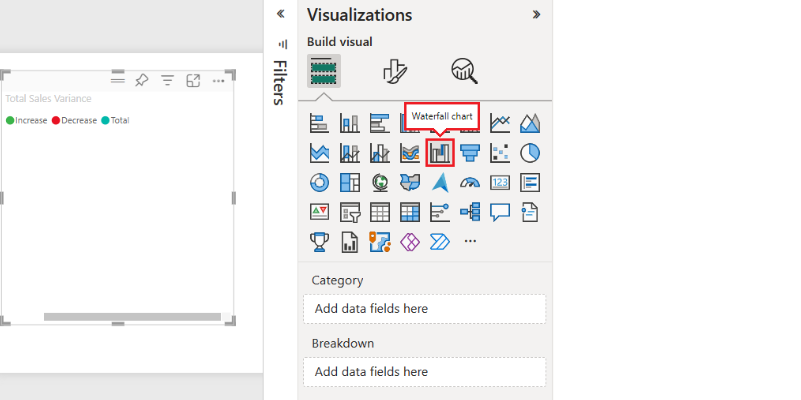The image size is (801, 400).
Task: Select the Key influencers visual
Action: 440,212
